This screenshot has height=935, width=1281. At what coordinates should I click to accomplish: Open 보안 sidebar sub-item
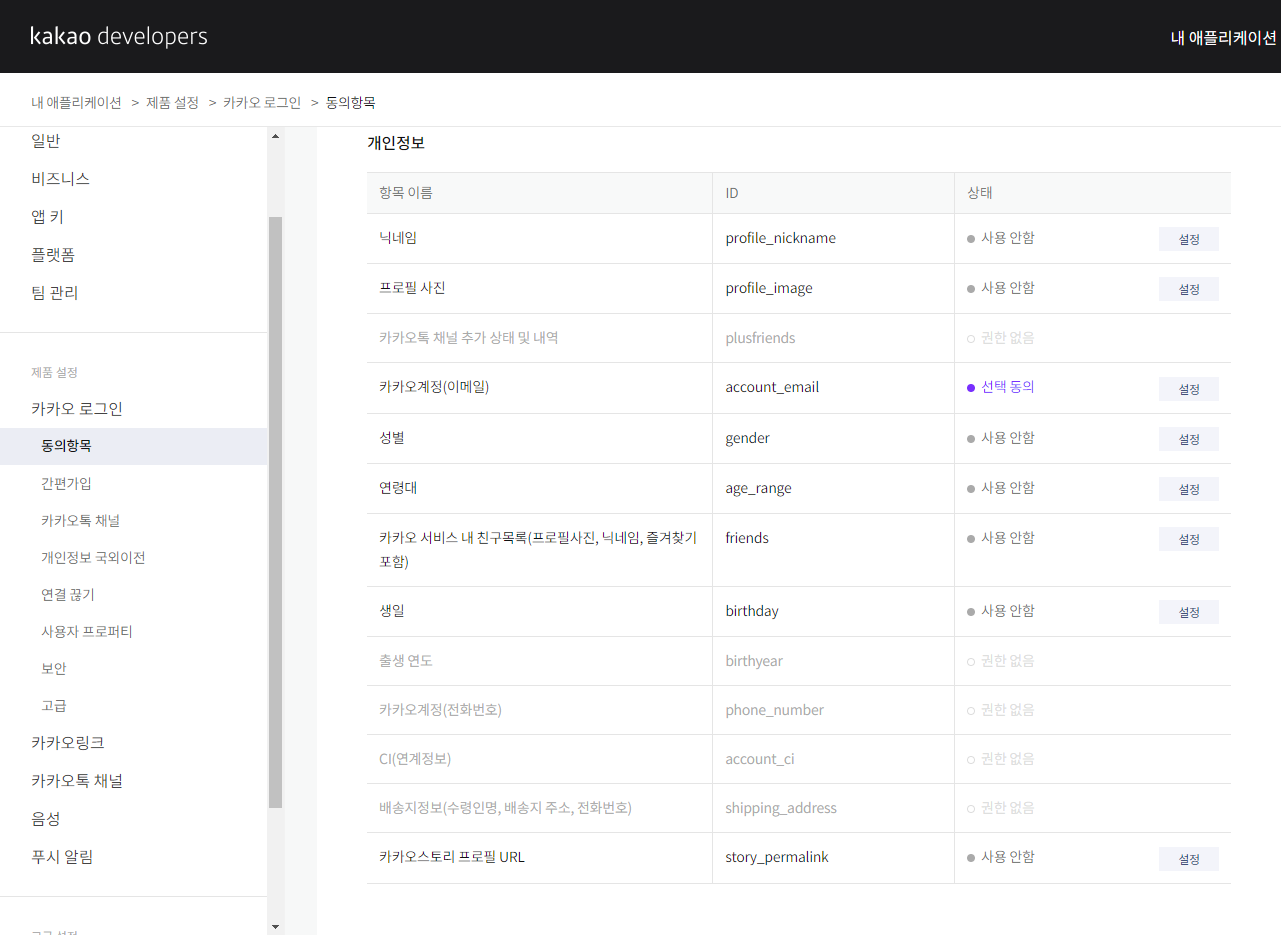(54, 668)
